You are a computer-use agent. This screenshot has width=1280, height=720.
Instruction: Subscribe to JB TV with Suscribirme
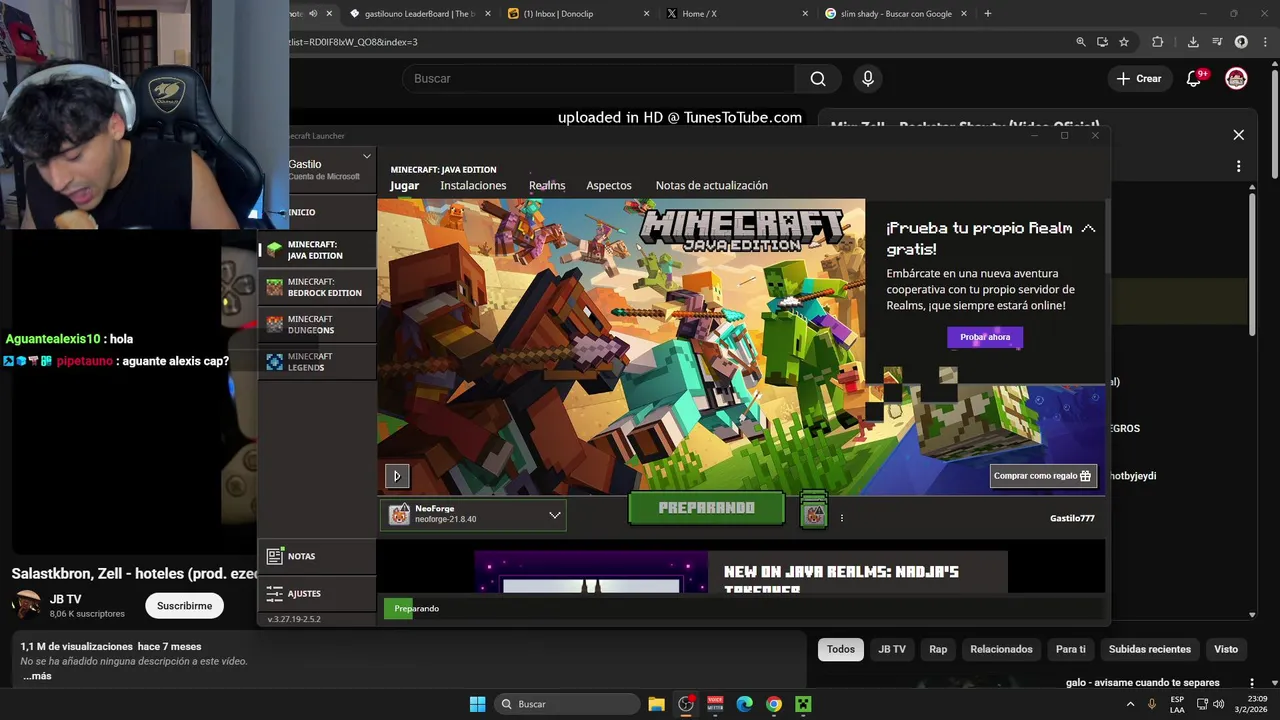[184, 606]
